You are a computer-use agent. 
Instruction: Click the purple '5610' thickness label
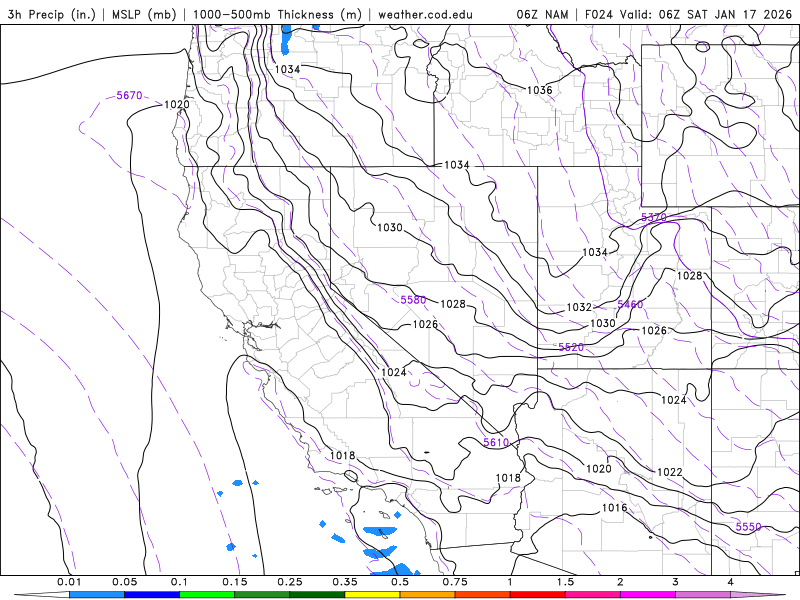tap(496, 442)
